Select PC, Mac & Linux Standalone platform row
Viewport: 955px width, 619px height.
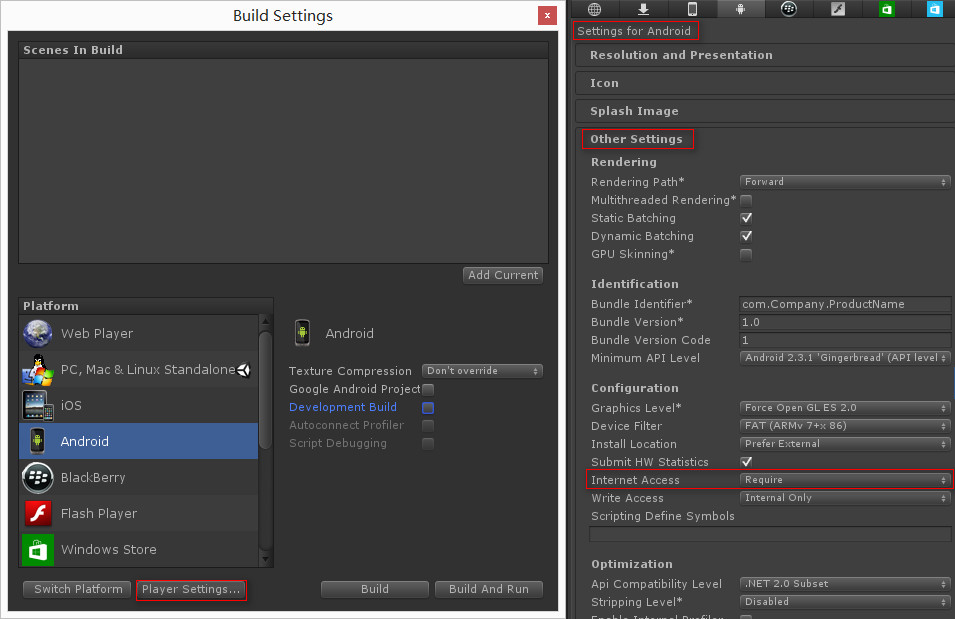pos(139,369)
